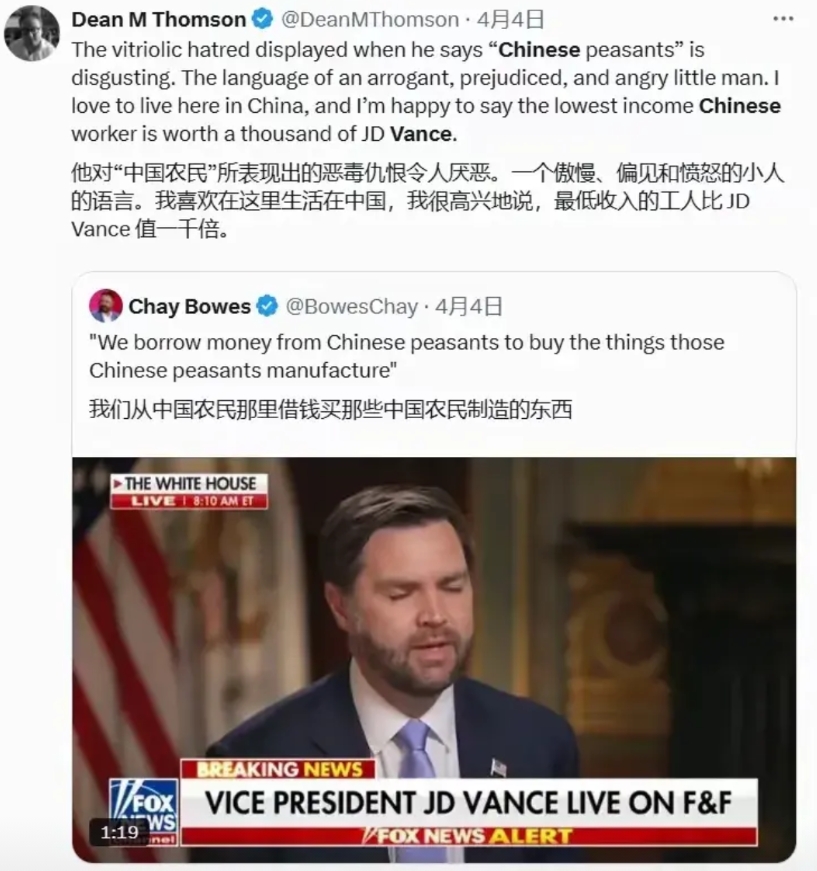The height and width of the screenshot is (871, 817).
Task: Click Chay Bowes' blue verified badge
Action: click(x=268, y=306)
